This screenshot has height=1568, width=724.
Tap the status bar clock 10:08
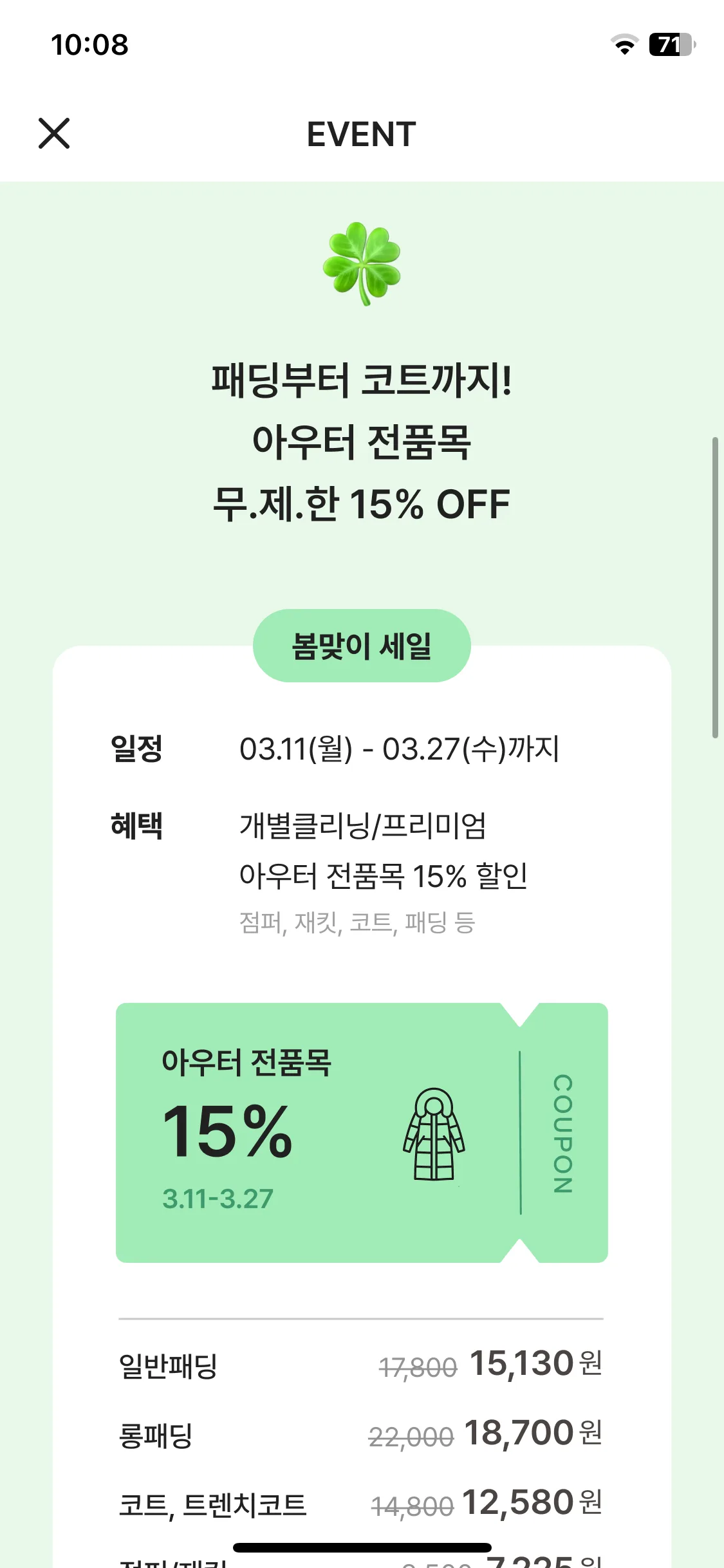click(x=89, y=44)
